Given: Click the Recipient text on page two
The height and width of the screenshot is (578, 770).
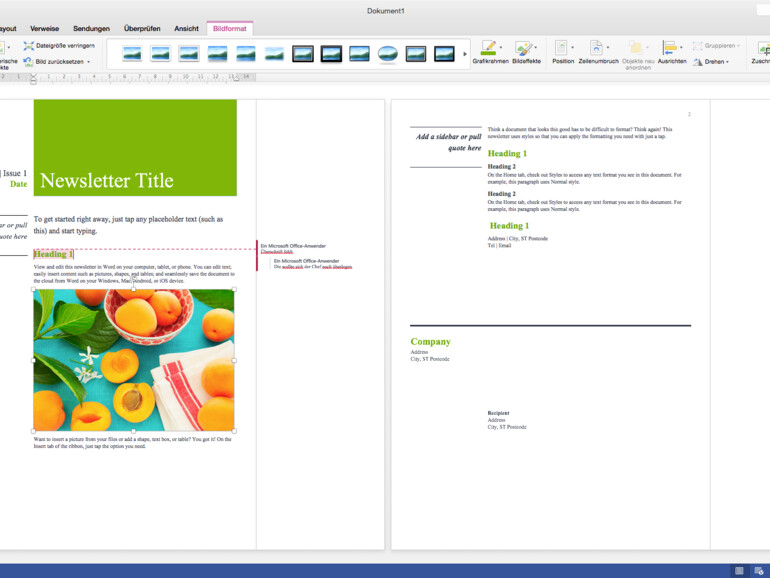Looking at the screenshot, I should [x=498, y=413].
